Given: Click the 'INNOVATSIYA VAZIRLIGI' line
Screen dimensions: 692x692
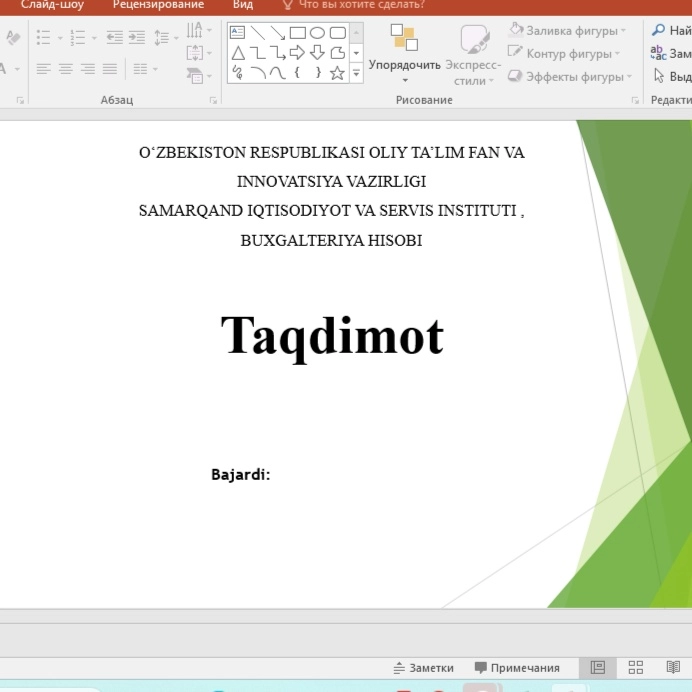Looking at the screenshot, I should (331, 181).
